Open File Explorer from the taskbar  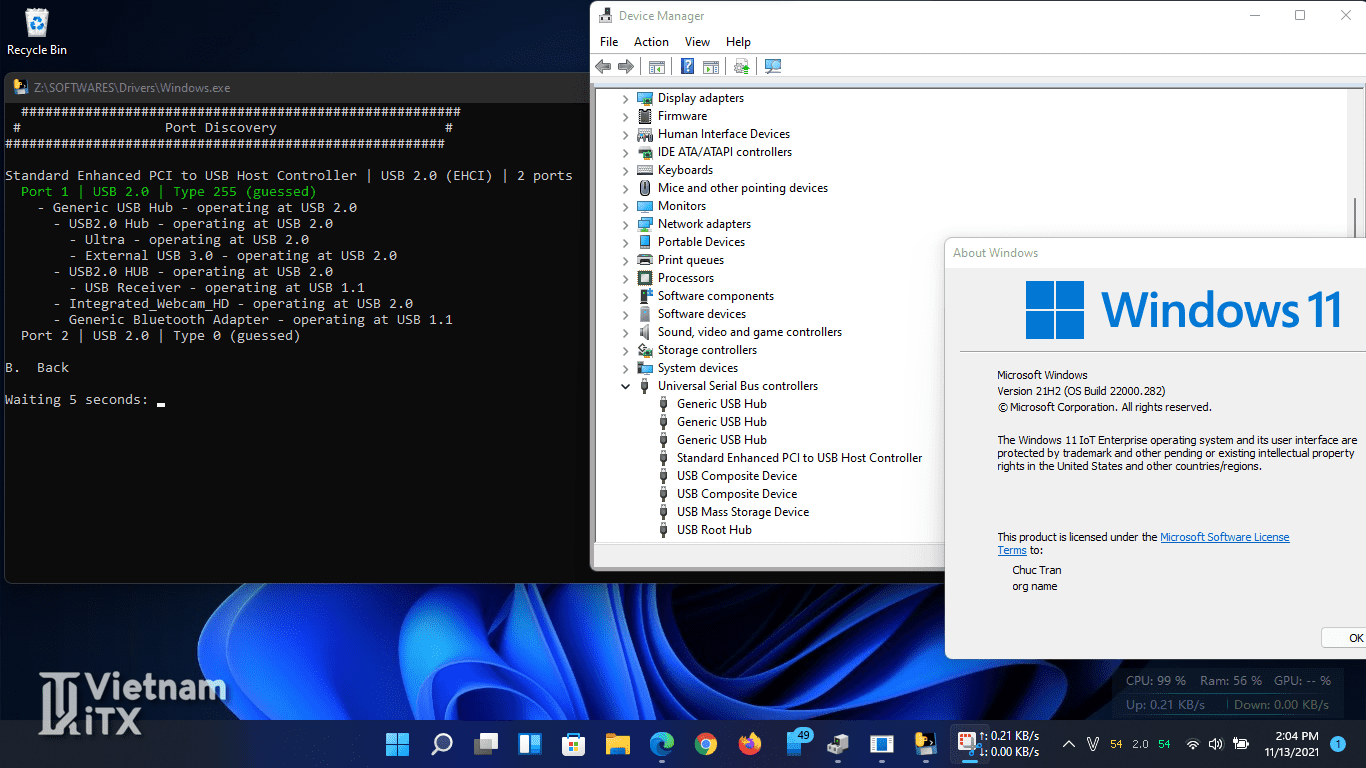[x=617, y=744]
